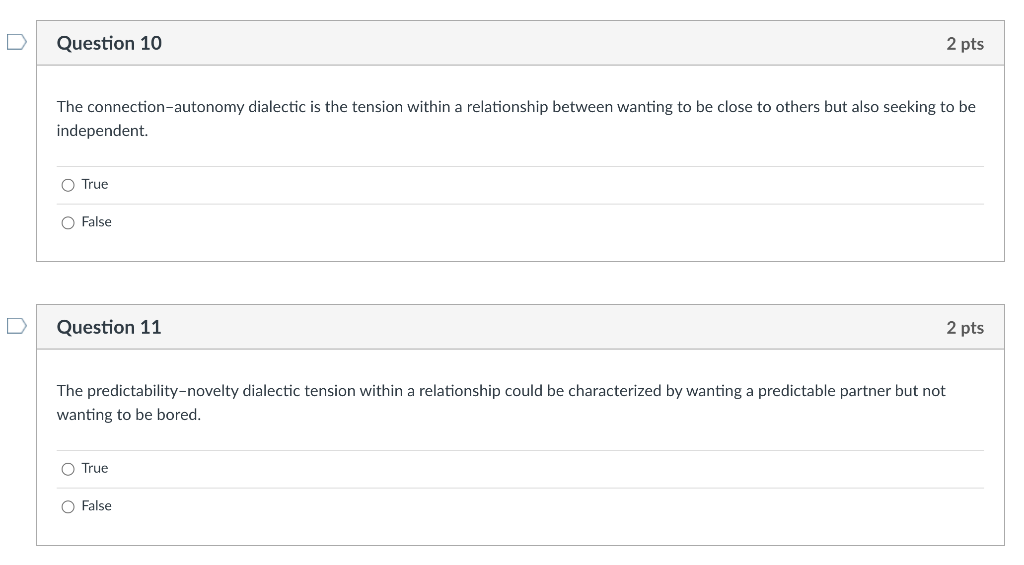This screenshot has width=1024, height=565.
Task: Click the word "independent." in Question 10
Action: coord(103,131)
